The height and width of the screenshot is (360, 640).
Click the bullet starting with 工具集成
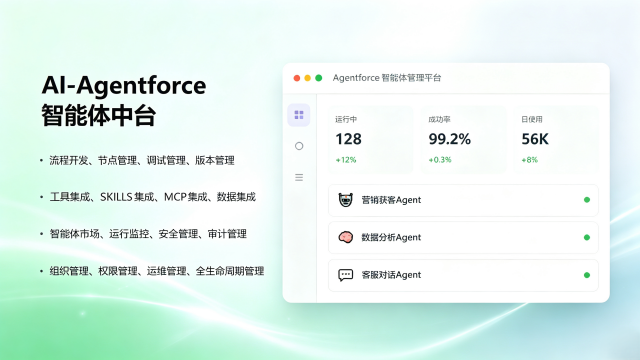(152, 197)
